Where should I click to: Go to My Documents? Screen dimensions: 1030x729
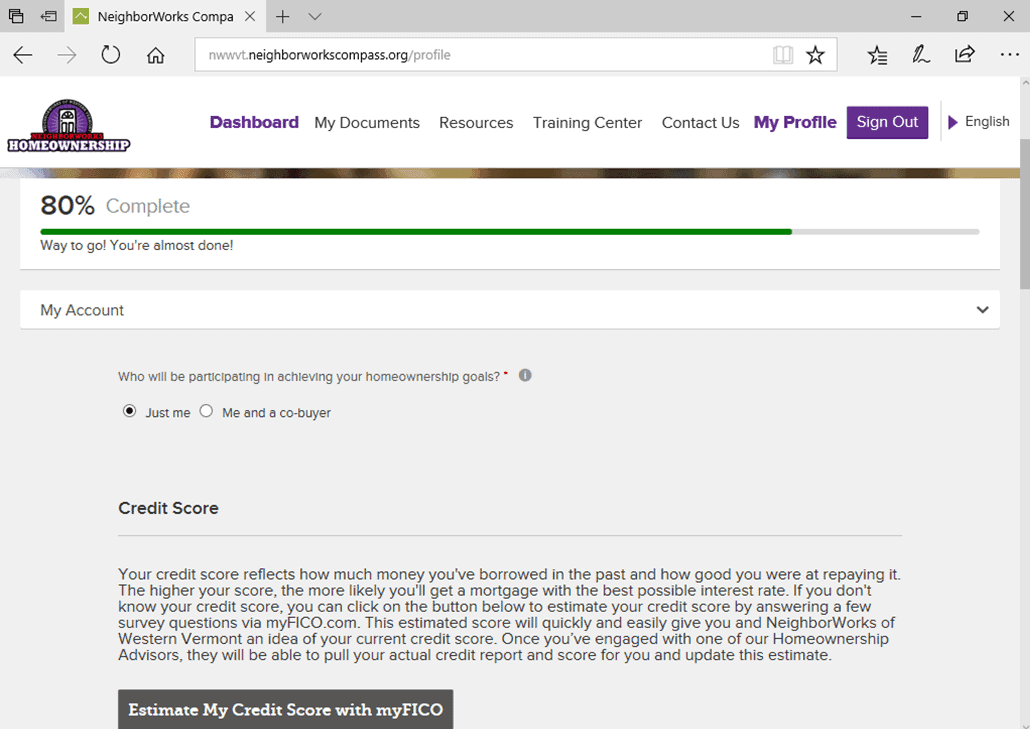point(367,123)
